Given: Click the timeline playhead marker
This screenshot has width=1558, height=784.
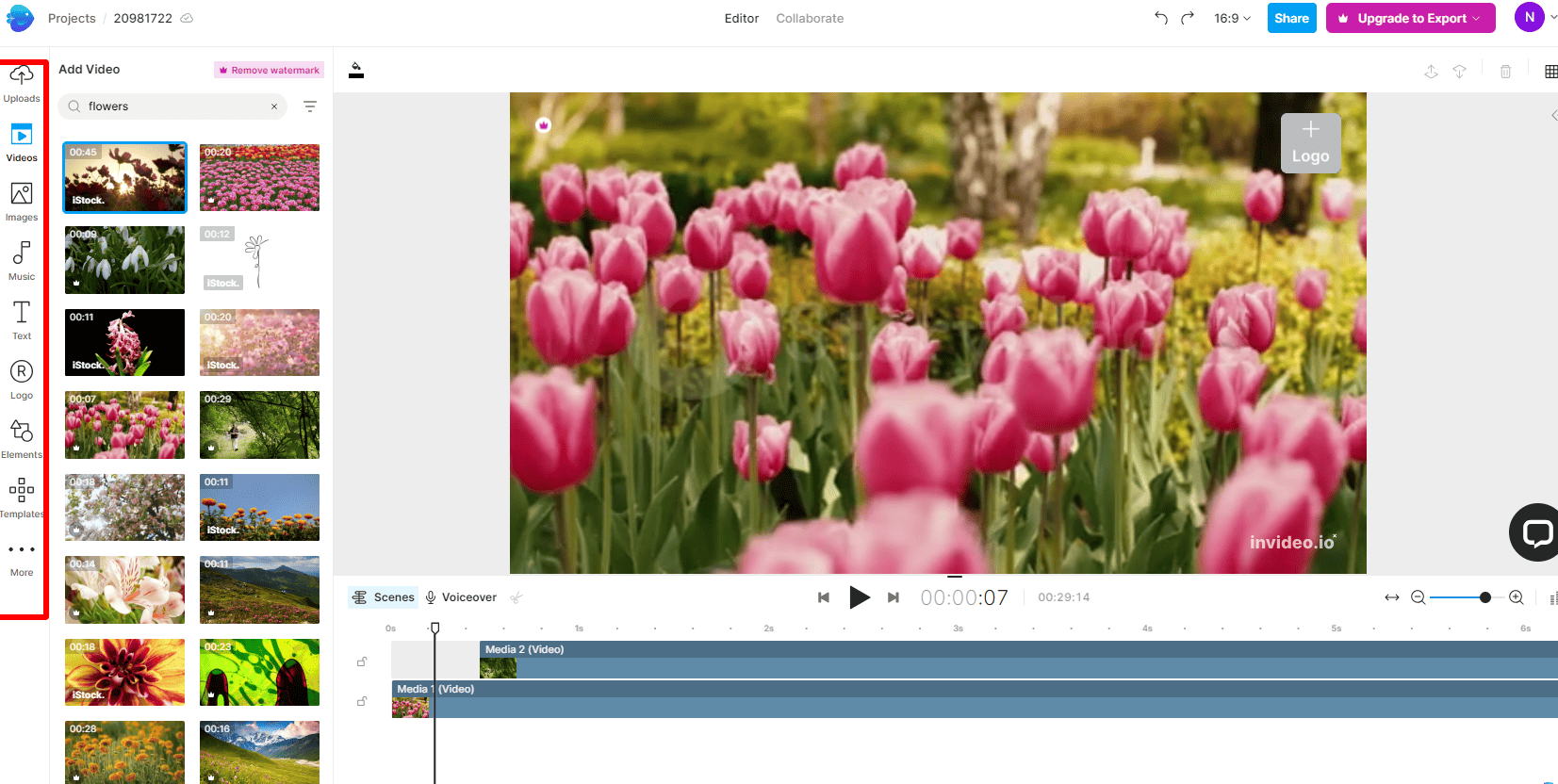Looking at the screenshot, I should click(435, 628).
